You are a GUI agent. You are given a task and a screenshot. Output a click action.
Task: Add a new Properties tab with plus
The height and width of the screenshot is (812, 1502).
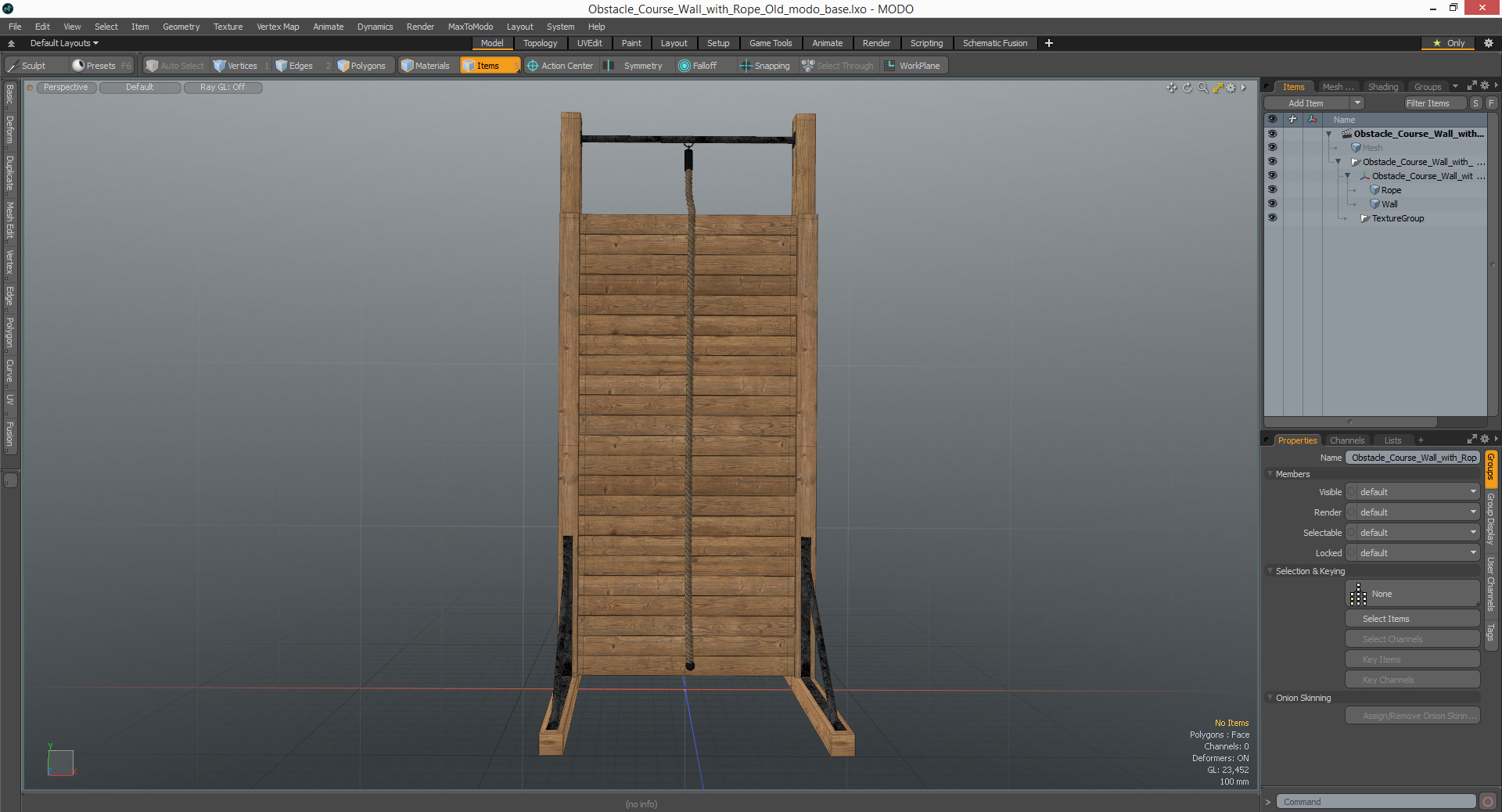(x=1421, y=440)
